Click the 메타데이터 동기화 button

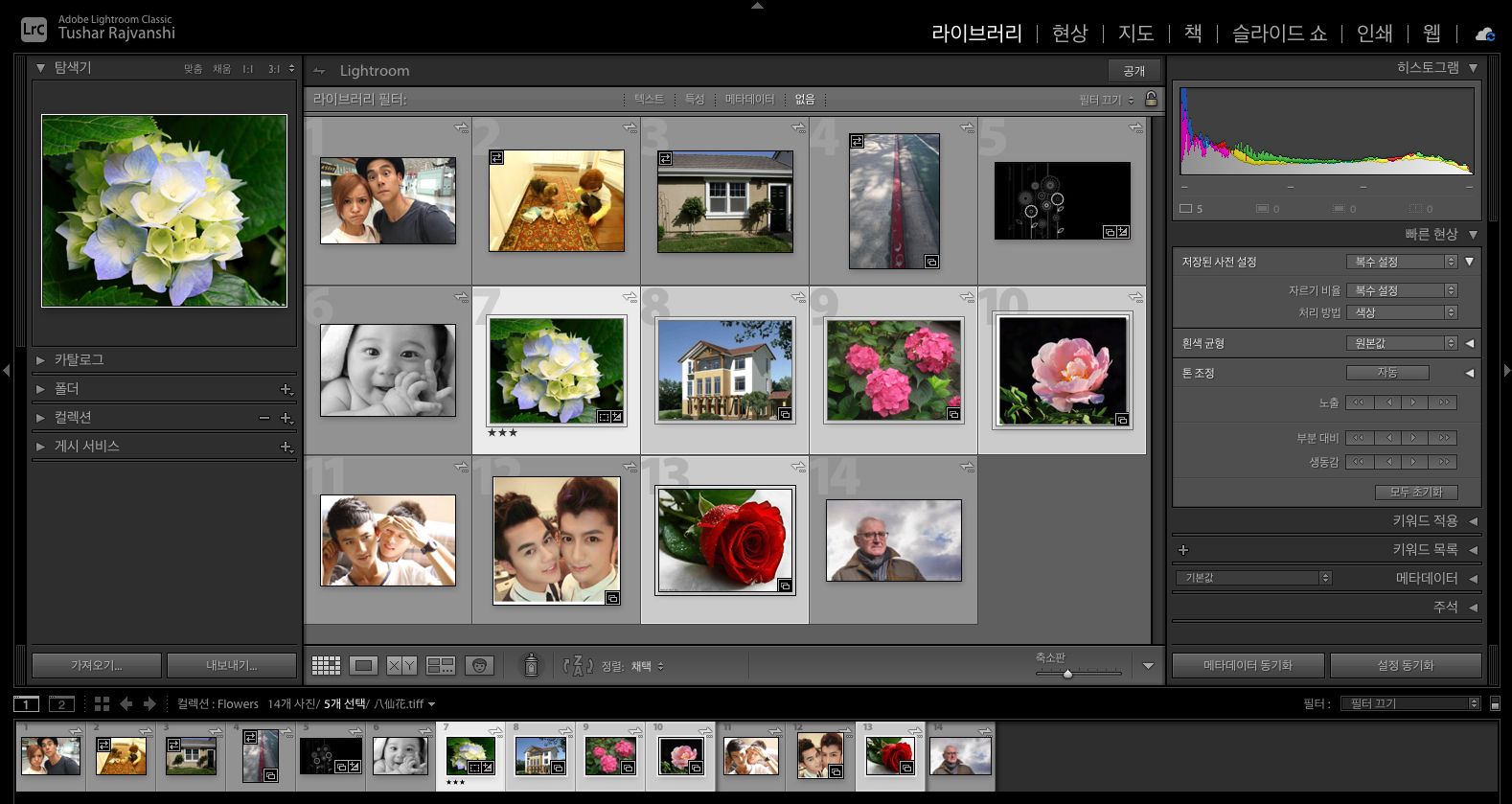(1249, 665)
